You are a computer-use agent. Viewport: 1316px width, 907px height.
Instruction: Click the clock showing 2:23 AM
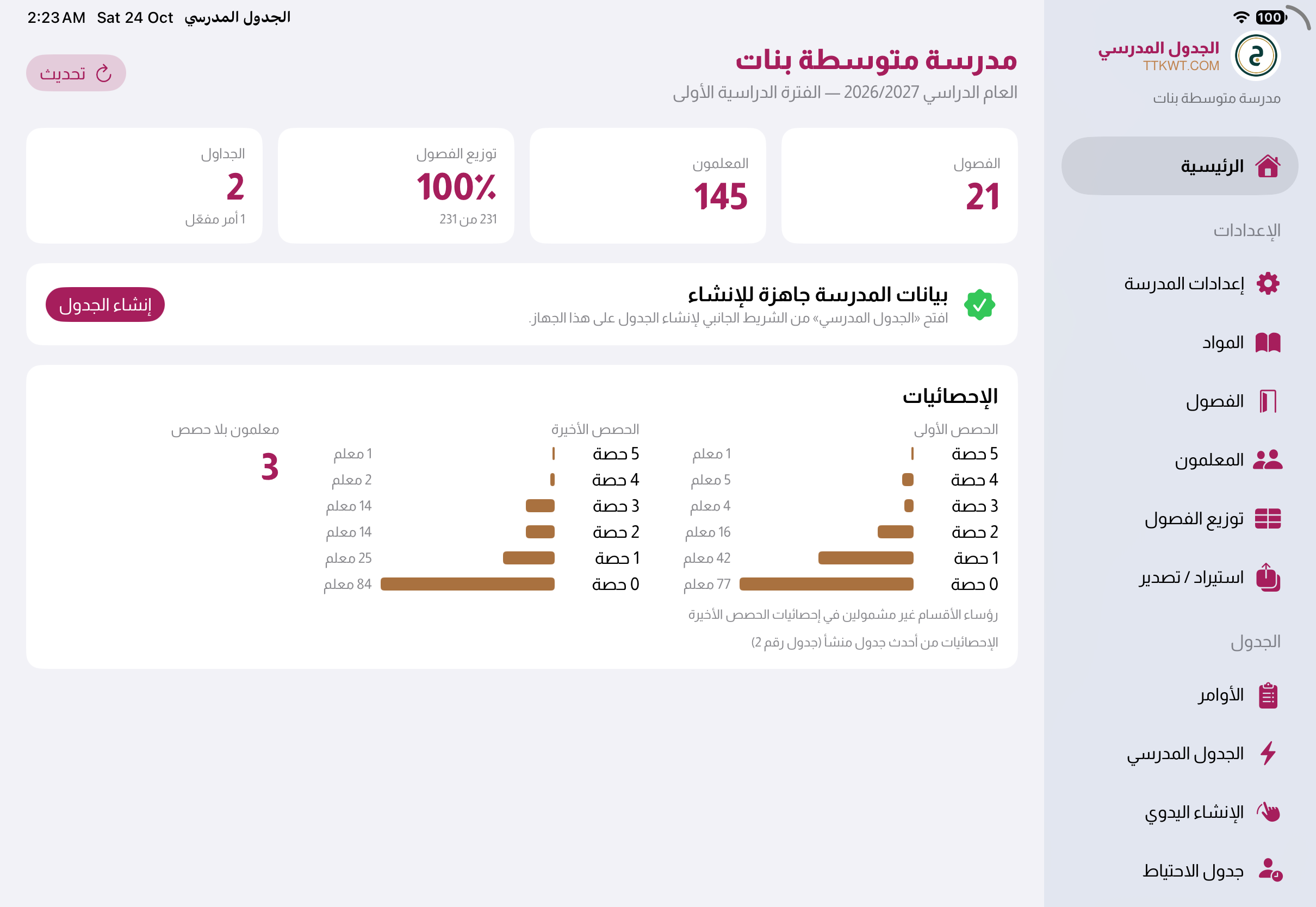pos(56,17)
